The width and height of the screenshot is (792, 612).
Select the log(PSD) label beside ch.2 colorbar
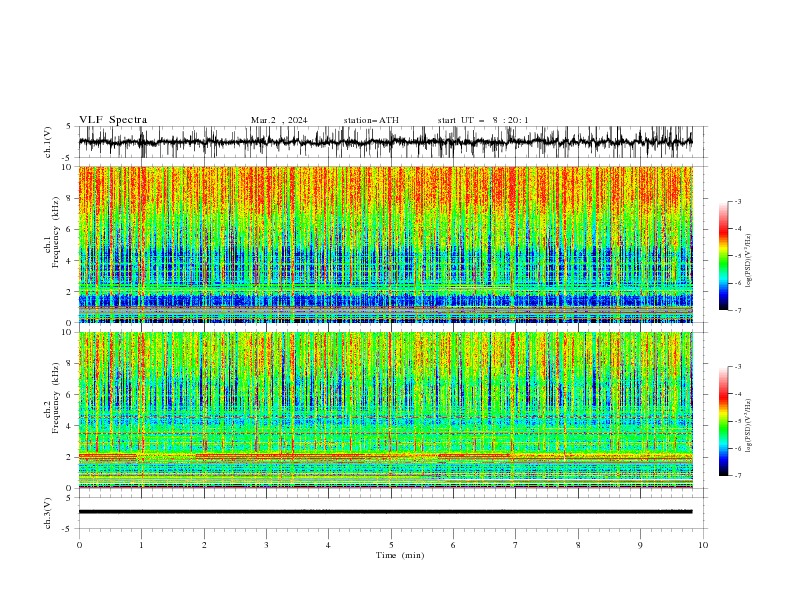click(748, 426)
